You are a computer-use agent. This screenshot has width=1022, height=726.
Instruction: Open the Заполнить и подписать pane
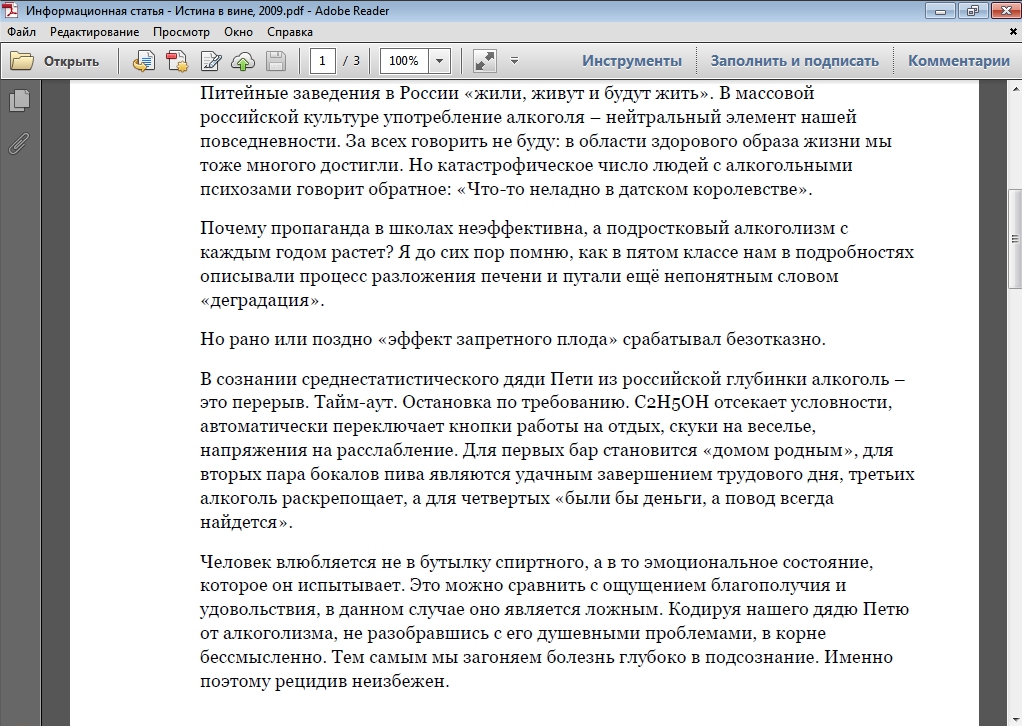795,61
